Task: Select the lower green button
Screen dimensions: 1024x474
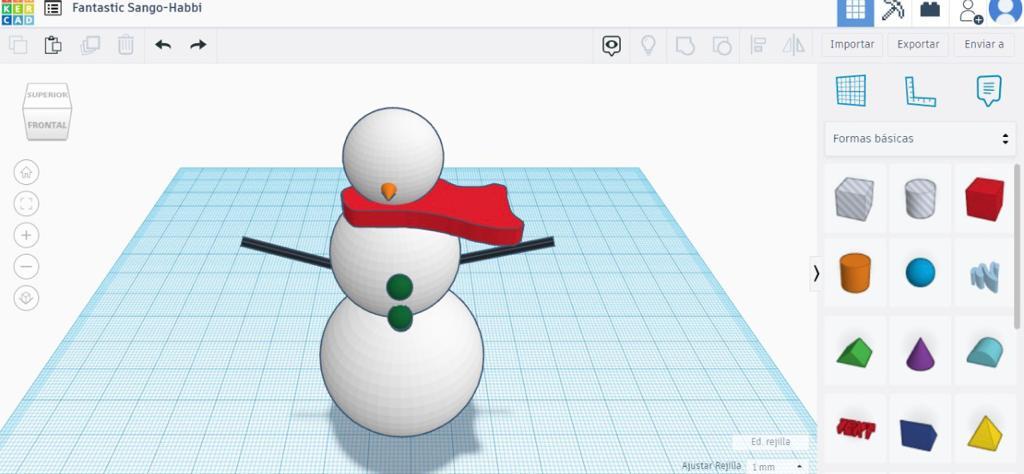Action: pos(400,318)
